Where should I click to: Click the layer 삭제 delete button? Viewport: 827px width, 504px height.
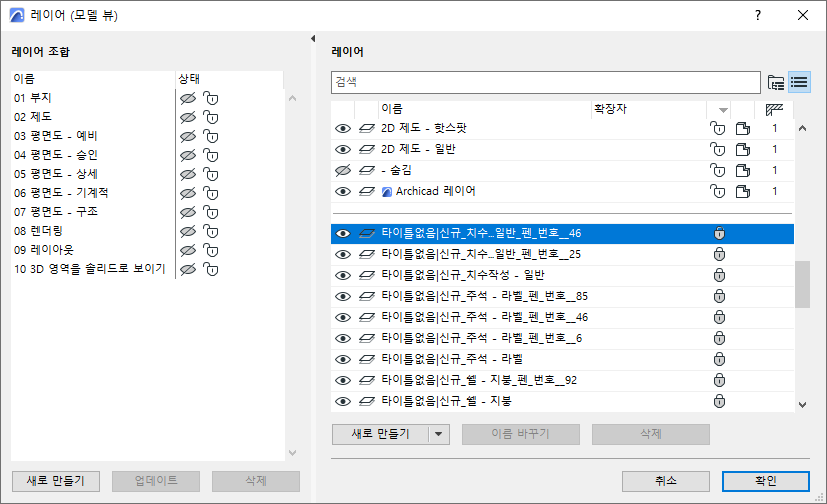[650, 434]
